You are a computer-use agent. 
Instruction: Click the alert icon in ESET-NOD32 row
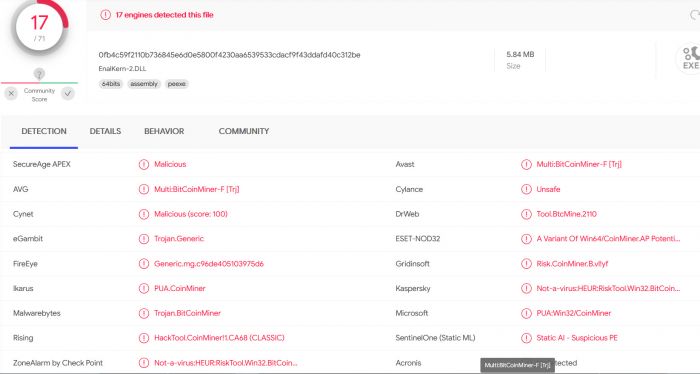[526, 239]
